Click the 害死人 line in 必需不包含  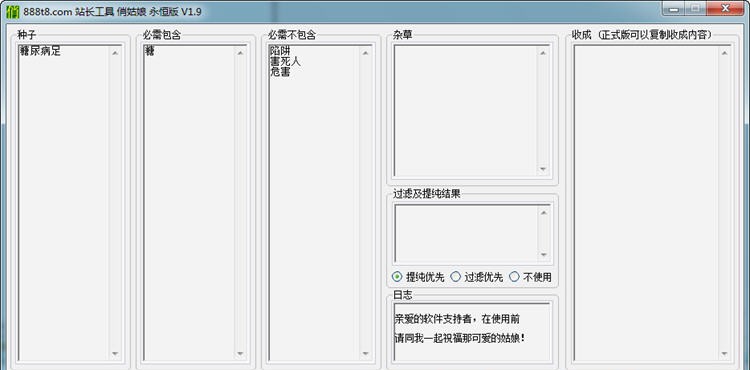click(x=285, y=62)
